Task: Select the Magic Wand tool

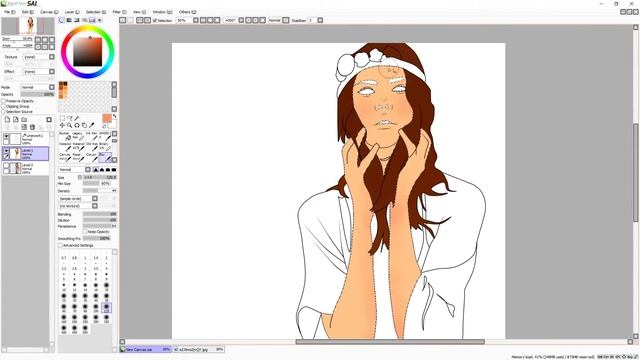Action: [77, 118]
